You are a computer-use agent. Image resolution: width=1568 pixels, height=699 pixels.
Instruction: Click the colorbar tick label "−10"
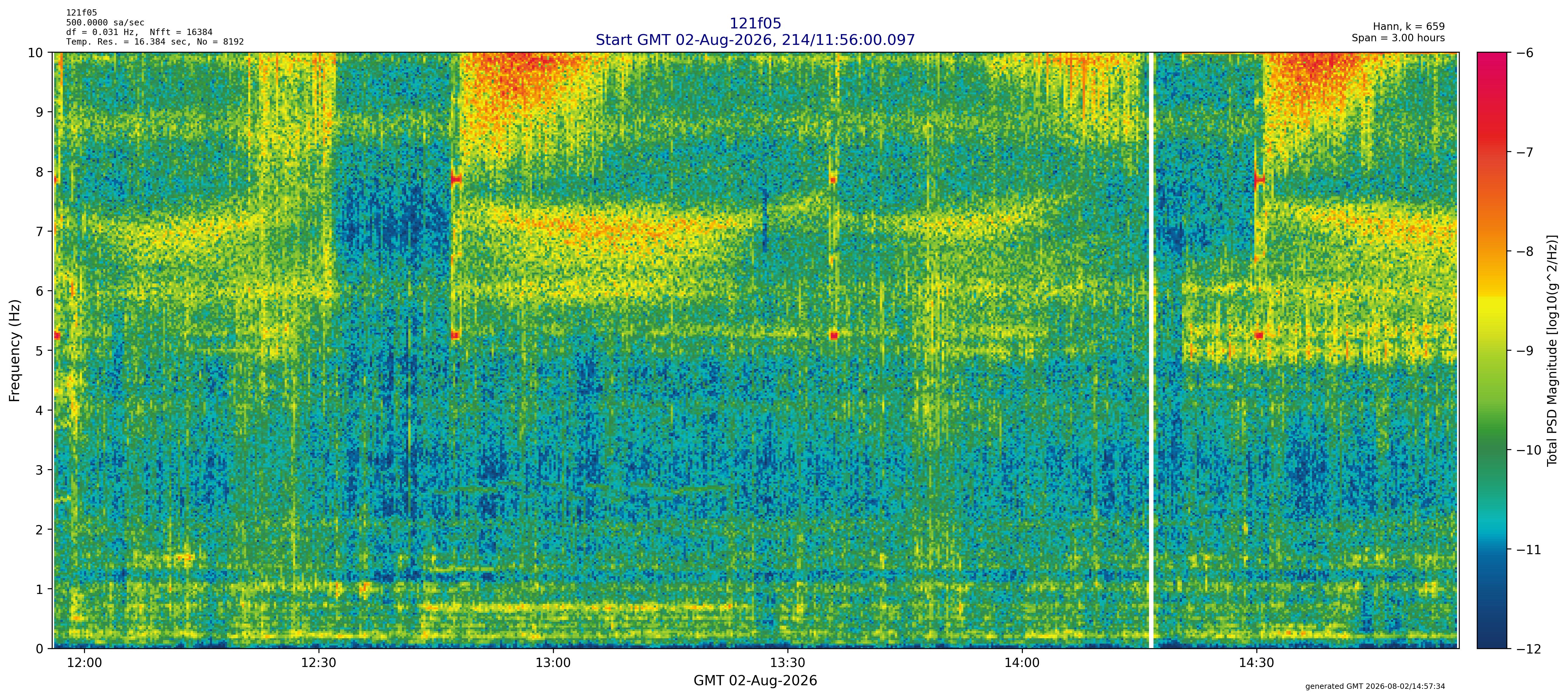tap(1529, 451)
